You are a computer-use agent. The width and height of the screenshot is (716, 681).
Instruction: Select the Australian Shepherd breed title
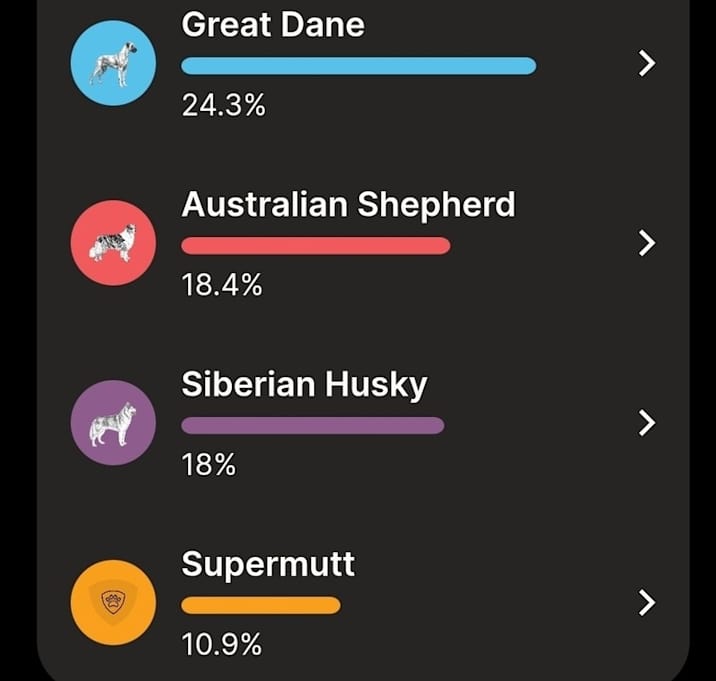(x=348, y=204)
